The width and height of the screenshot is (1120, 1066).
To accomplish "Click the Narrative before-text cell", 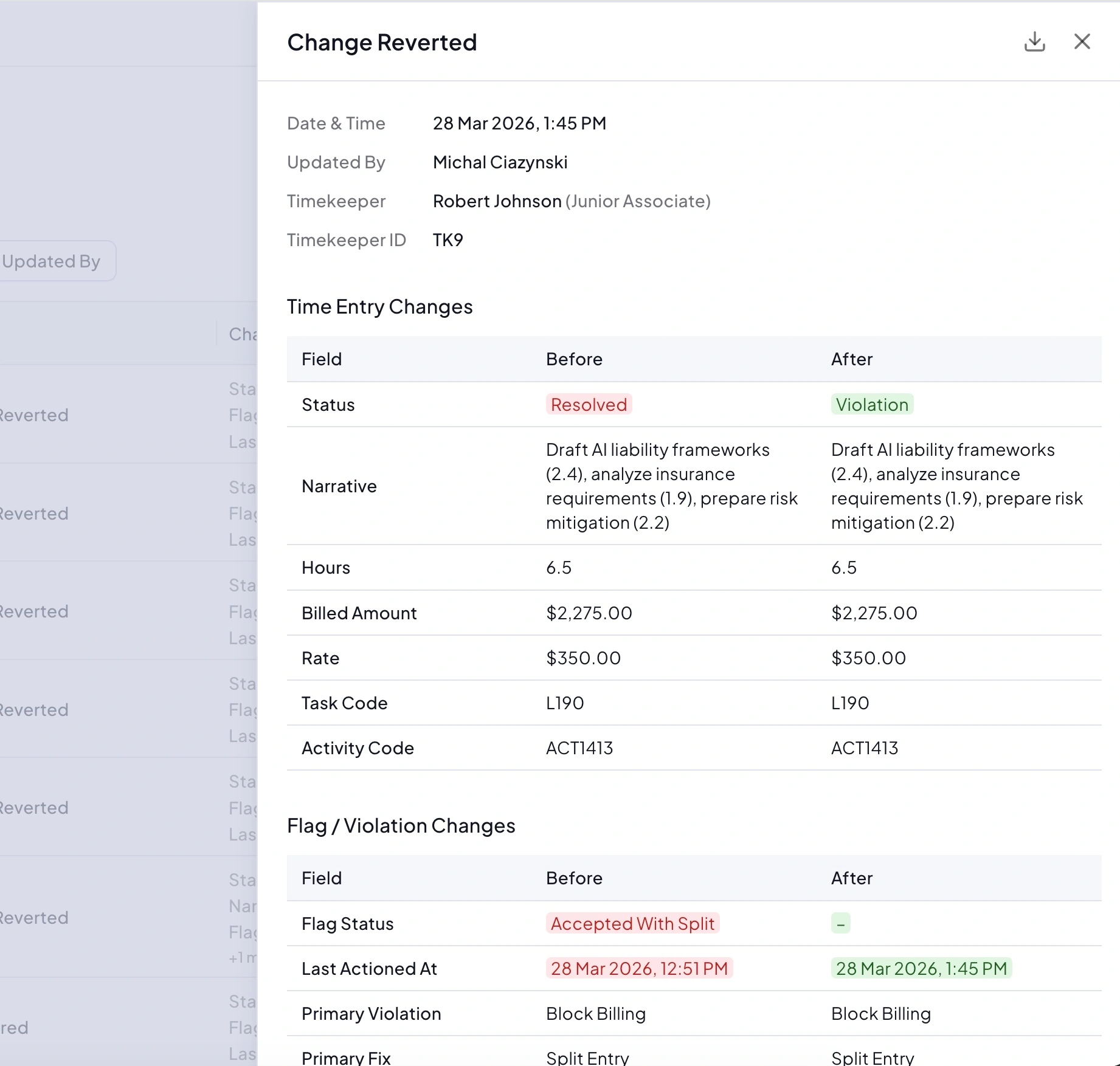I will point(671,486).
